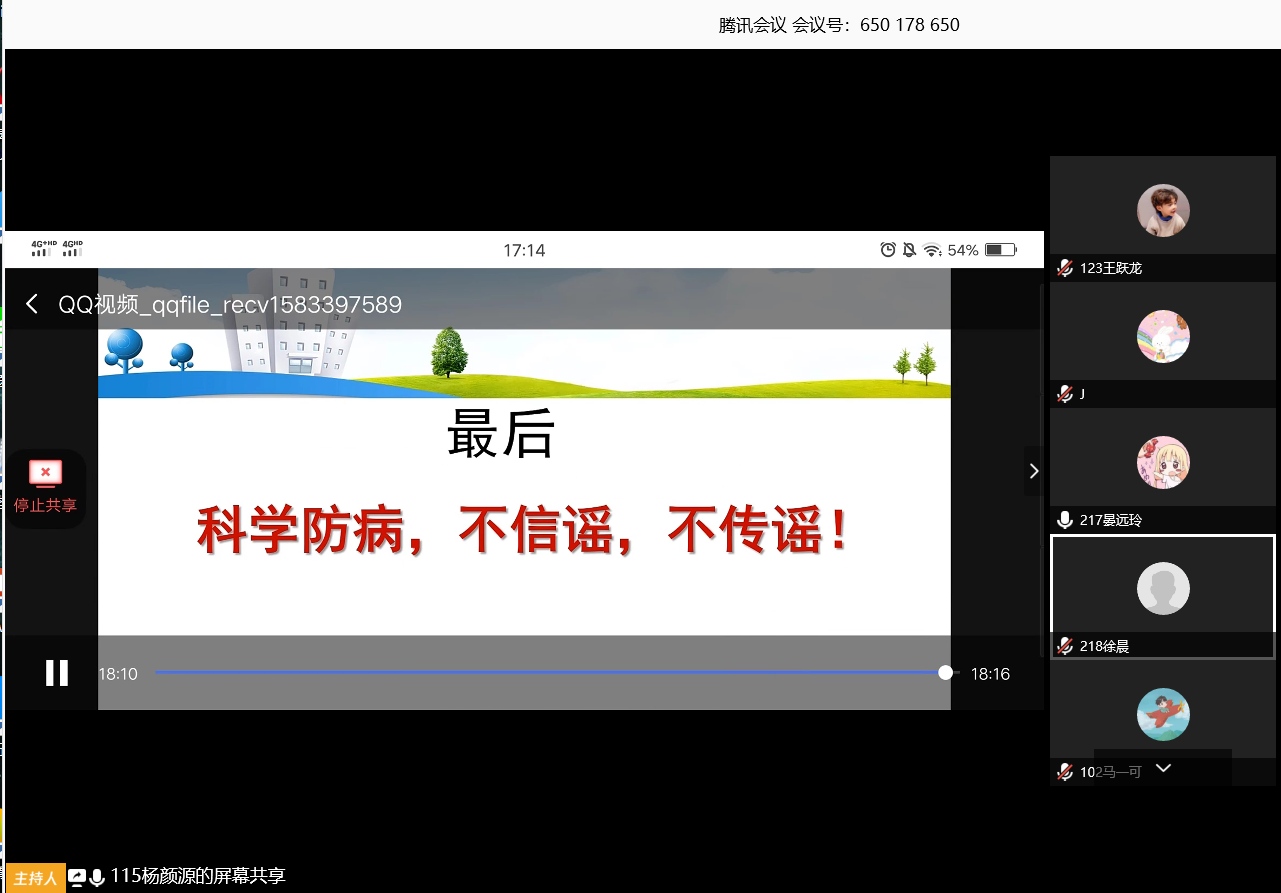Screen dimensions: 1281x893
Task: Click the 主持人 host badge
Action: pyautogui.click(x=36, y=878)
